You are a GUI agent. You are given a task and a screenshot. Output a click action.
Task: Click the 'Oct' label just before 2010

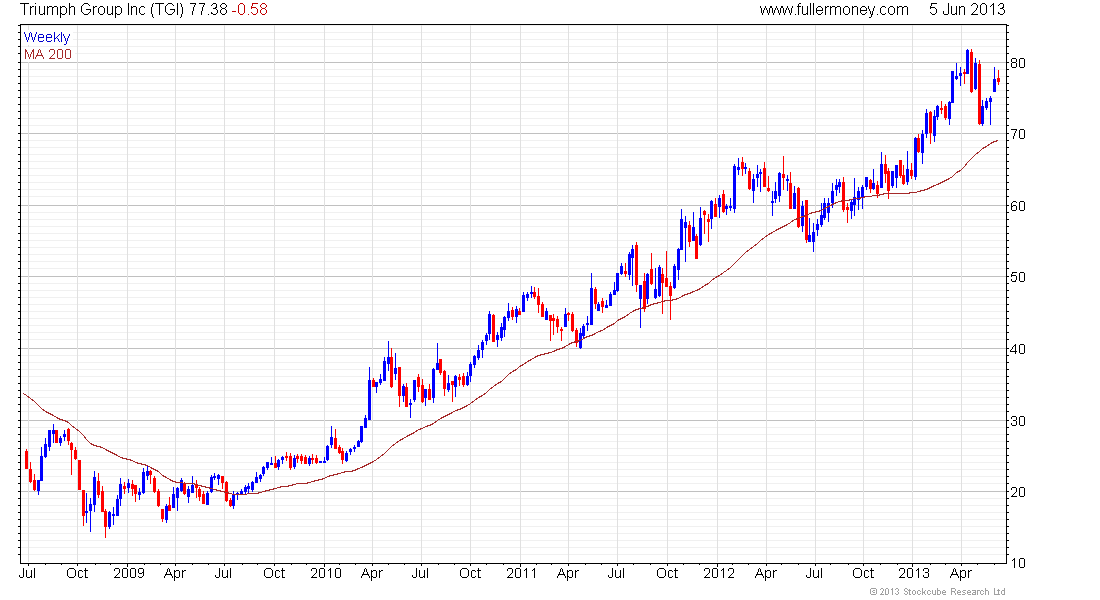click(274, 573)
